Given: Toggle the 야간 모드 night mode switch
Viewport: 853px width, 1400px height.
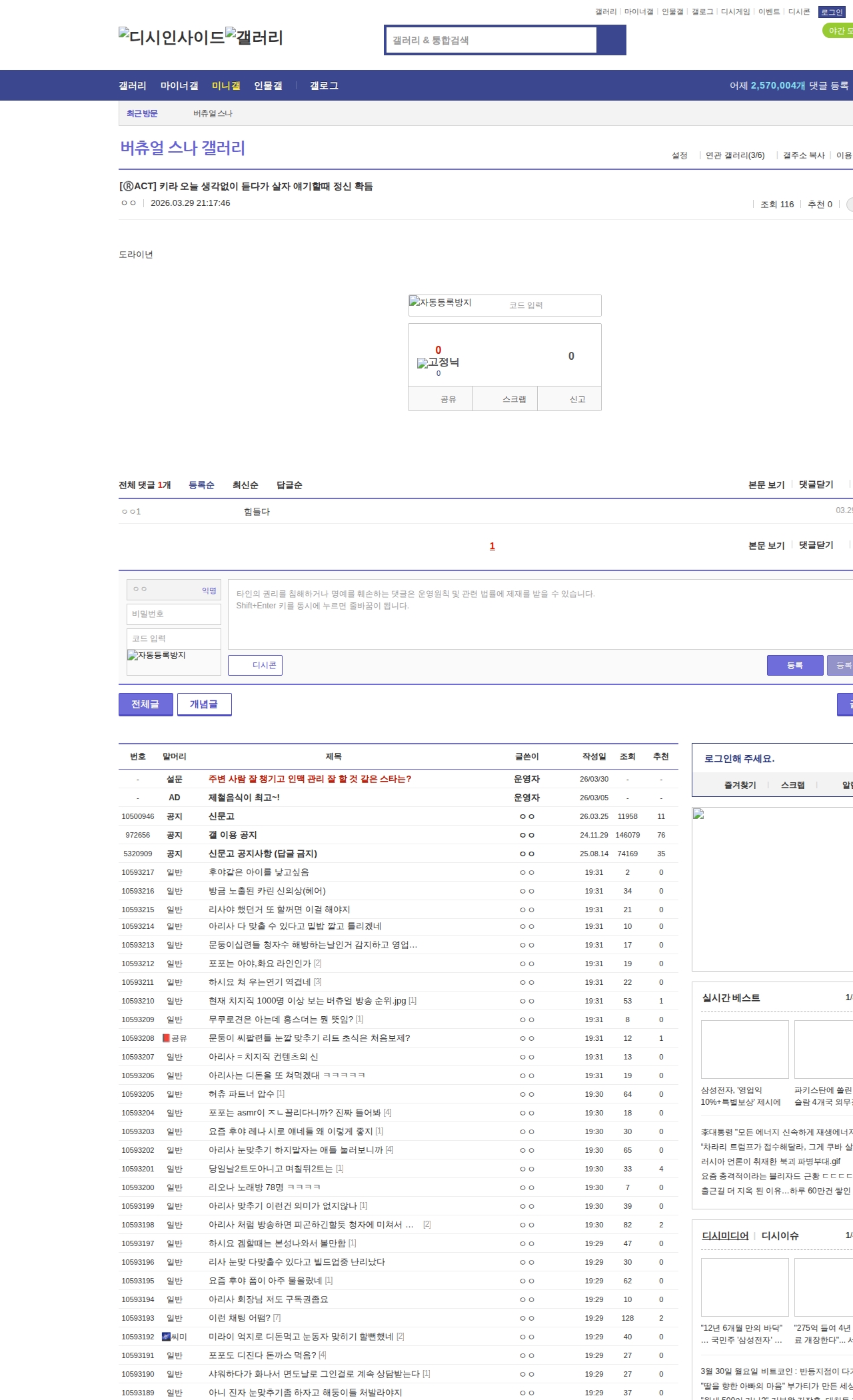Looking at the screenshot, I should tap(838, 31).
